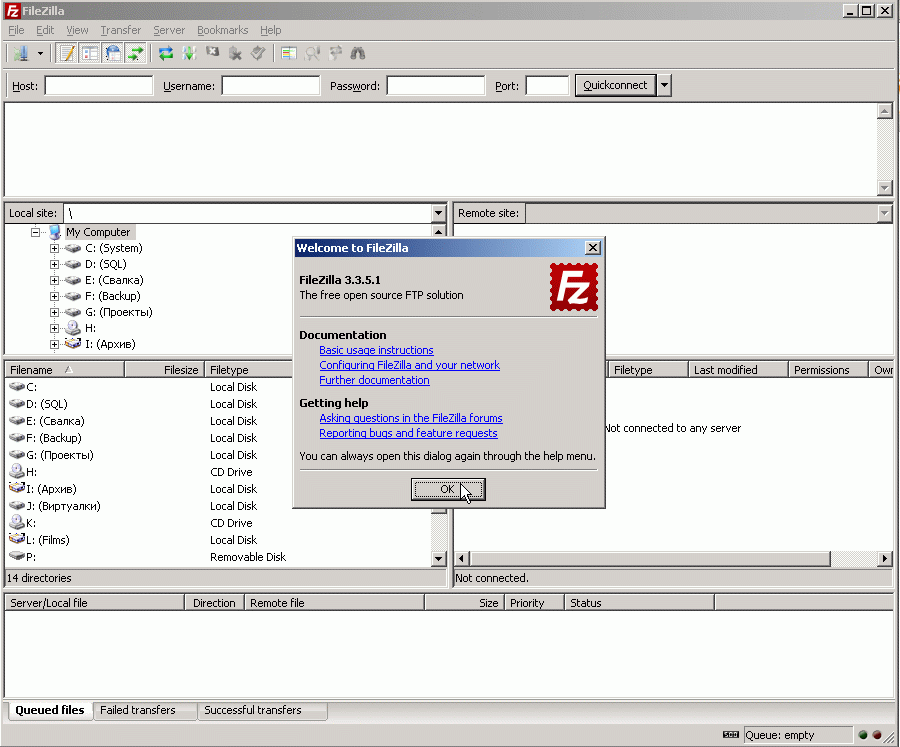This screenshot has width=900, height=747.
Task: Toggle processing of the transfer queue
Action: [189, 53]
